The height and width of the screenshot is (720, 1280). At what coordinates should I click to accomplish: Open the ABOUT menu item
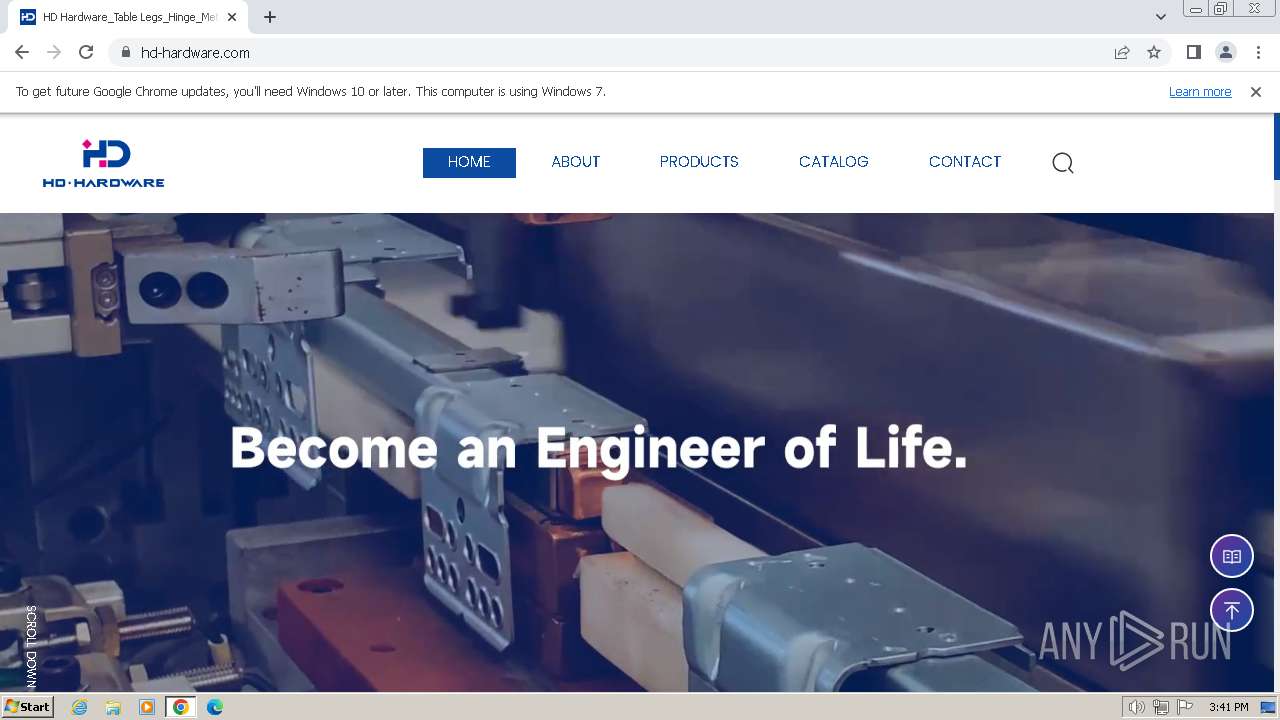[576, 162]
